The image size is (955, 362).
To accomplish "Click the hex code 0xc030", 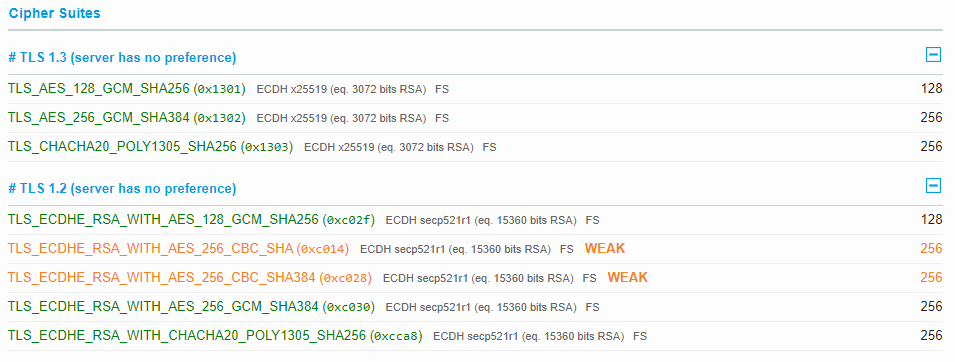I will (348, 307).
